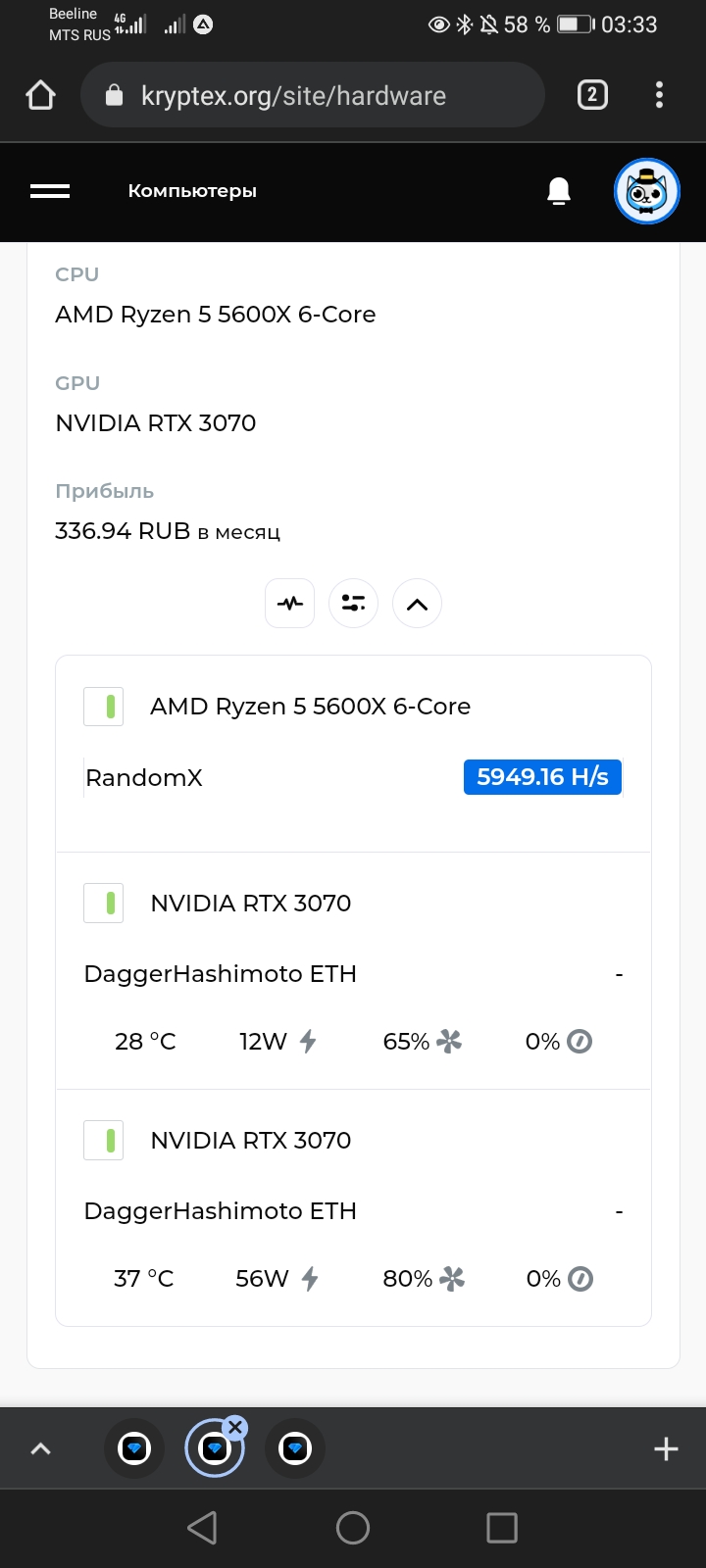
Task: Add a new tab with plus
Action: coord(666,1448)
